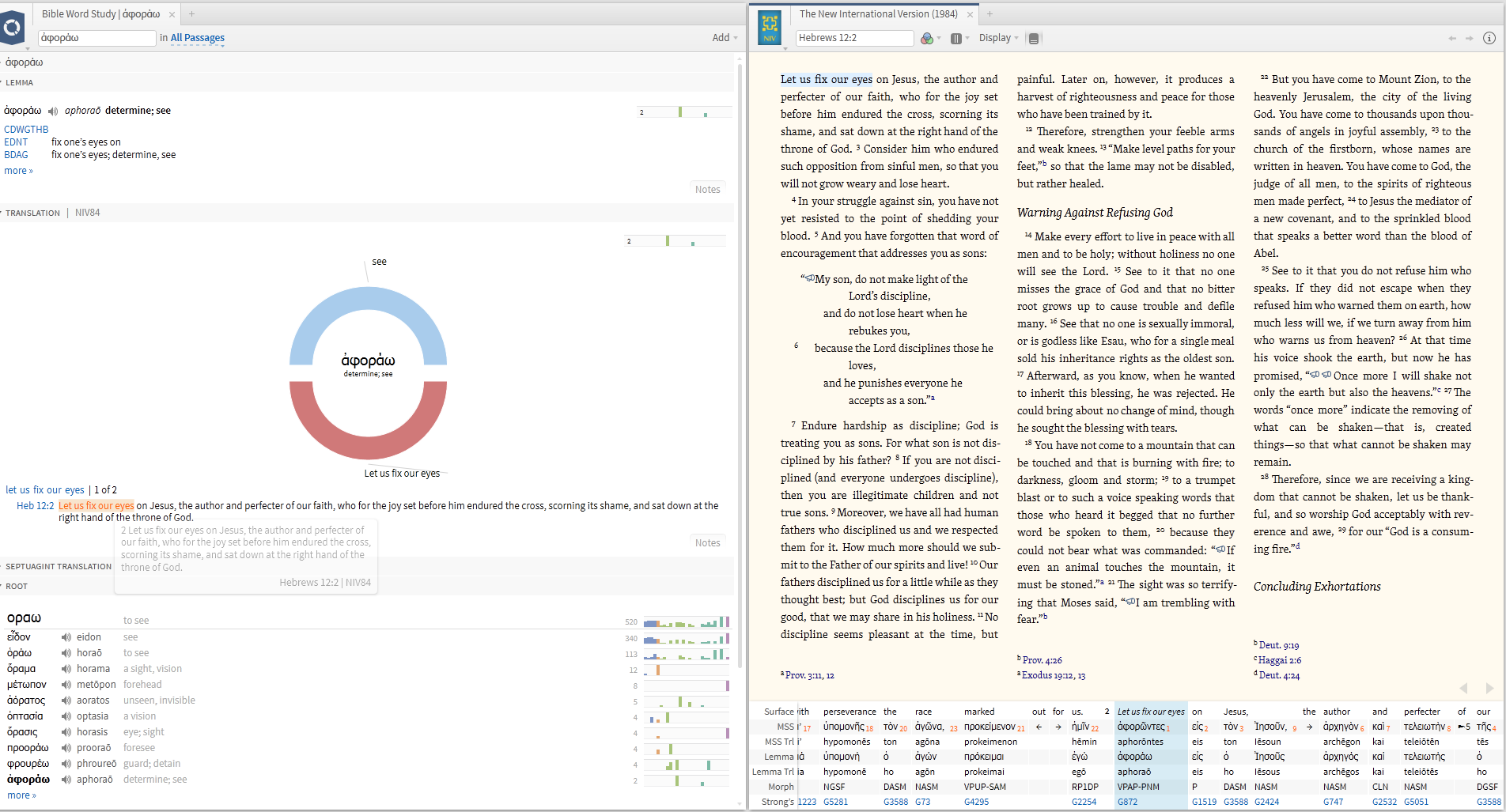Screen dimensions: 1506x812
Task: Click the Notes button in Lemma section
Action: (x=708, y=190)
